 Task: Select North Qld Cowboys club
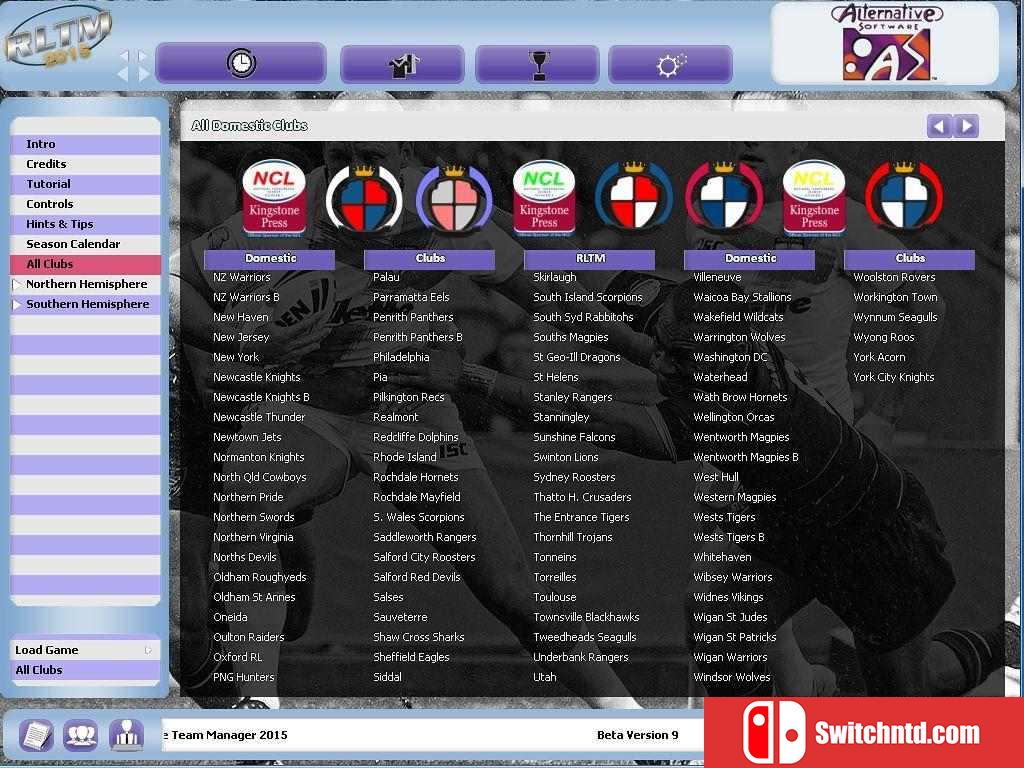tap(260, 477)
